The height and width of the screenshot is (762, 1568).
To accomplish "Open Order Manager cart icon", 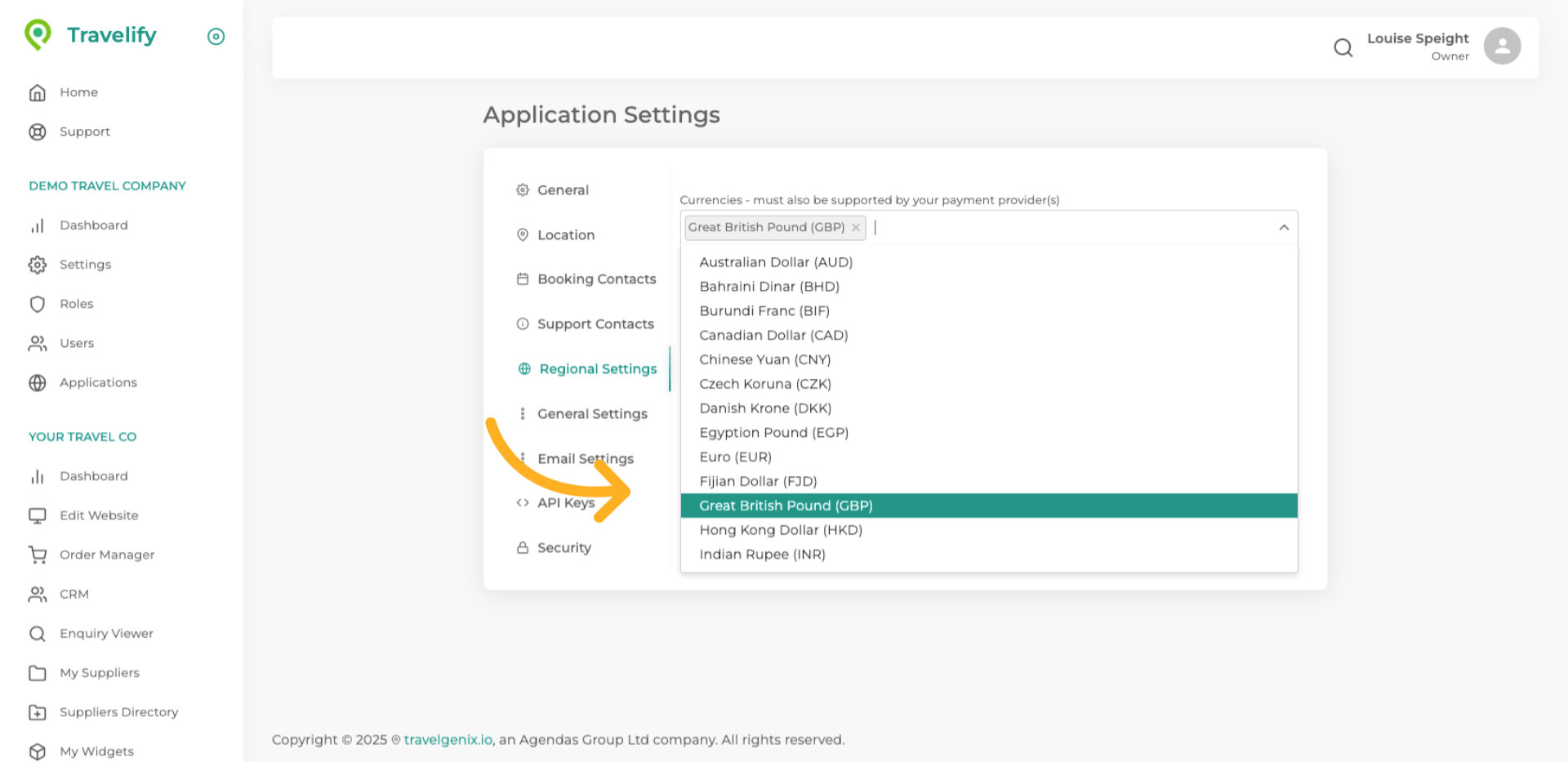I will point(38,555).
